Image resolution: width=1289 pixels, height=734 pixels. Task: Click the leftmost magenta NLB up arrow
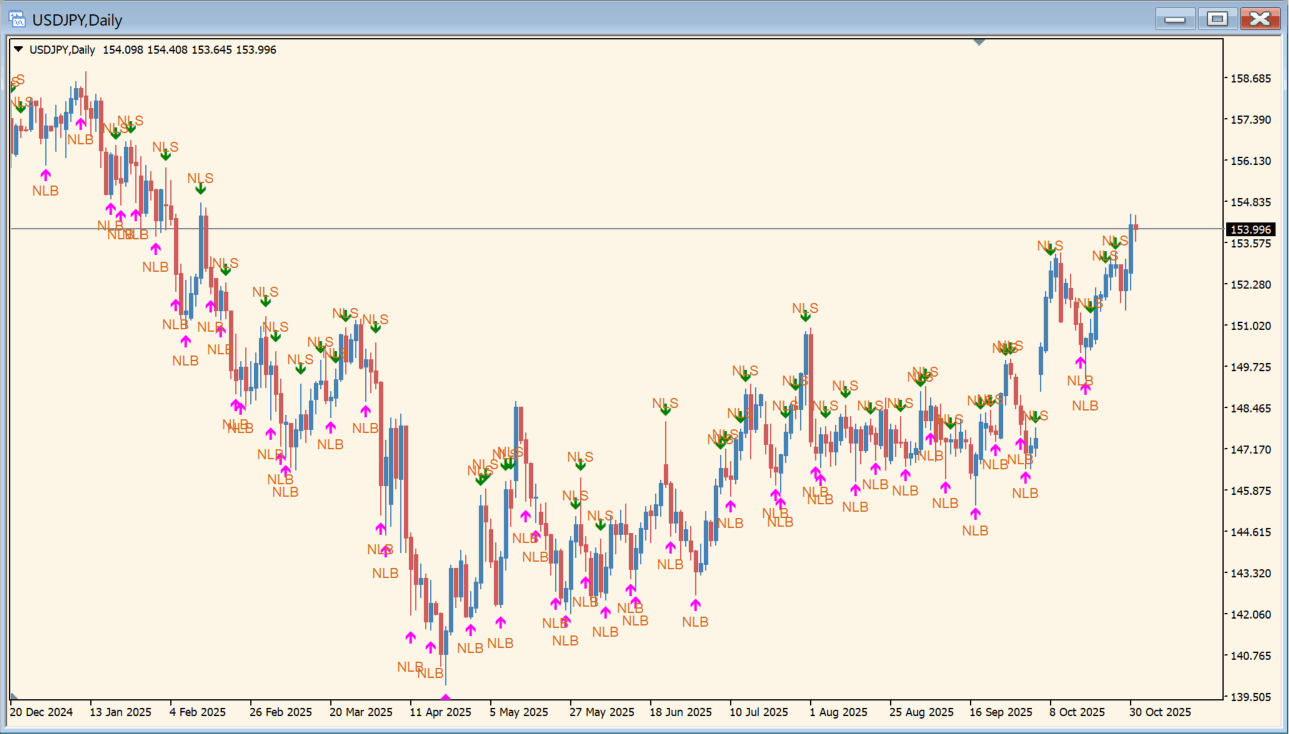point(45,175)
